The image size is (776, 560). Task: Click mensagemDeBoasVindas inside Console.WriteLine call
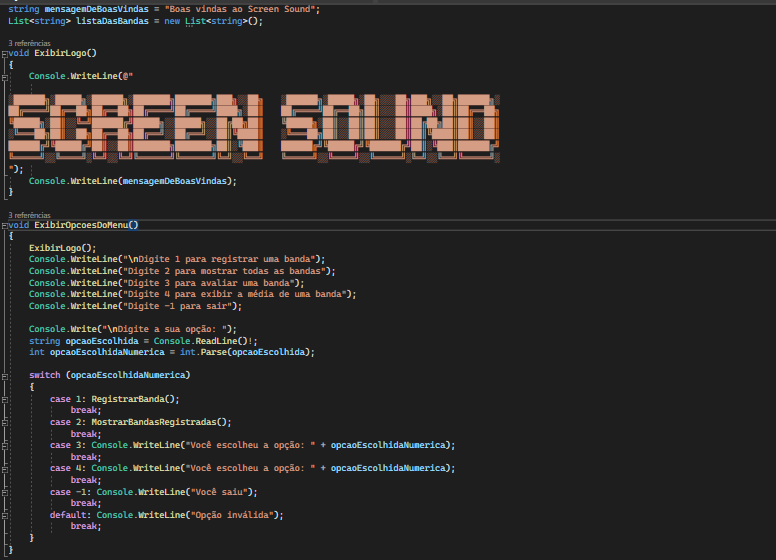pyautogui.click(x=175, y=181)
